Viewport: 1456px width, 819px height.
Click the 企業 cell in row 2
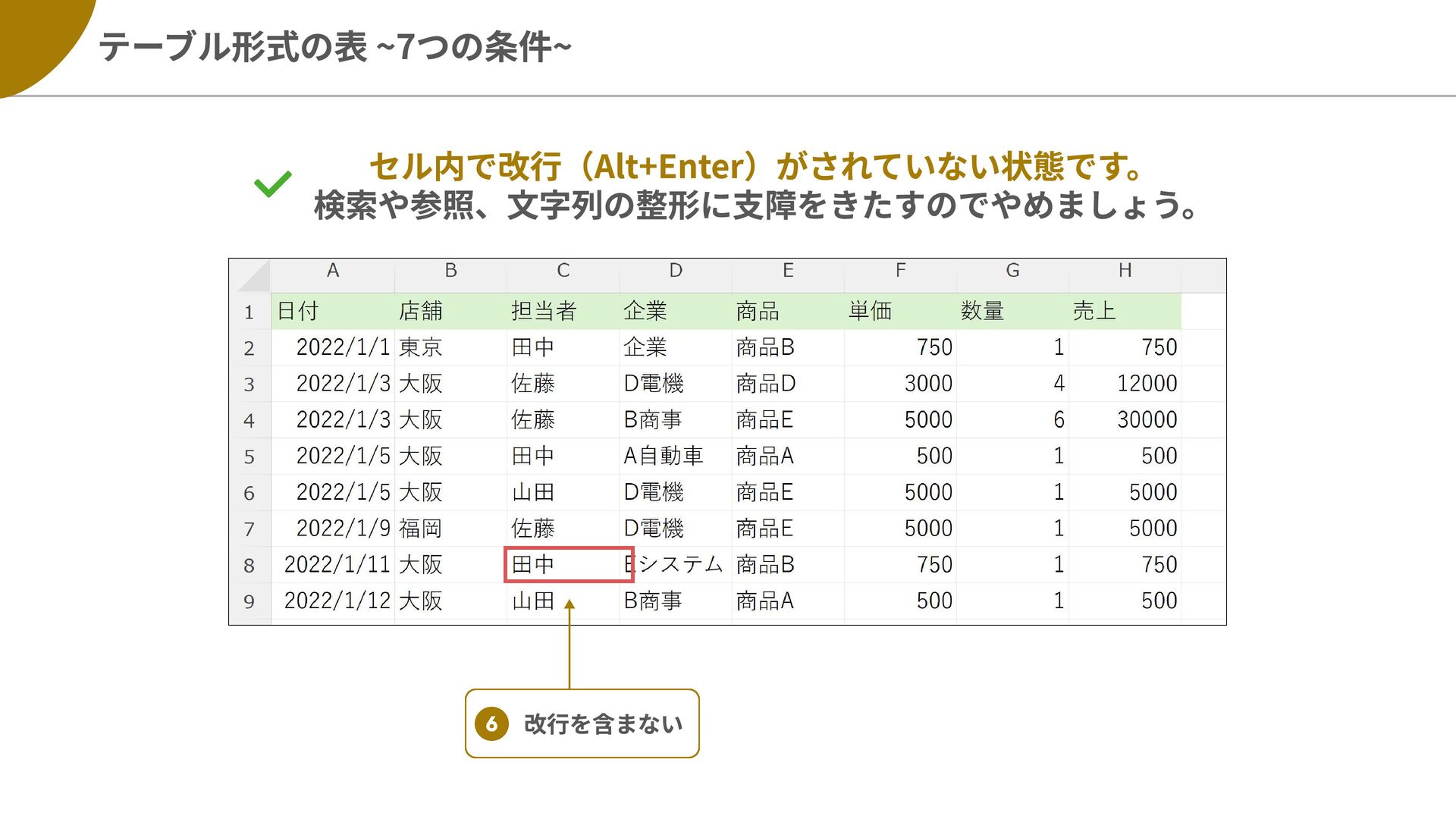(675, 347)
